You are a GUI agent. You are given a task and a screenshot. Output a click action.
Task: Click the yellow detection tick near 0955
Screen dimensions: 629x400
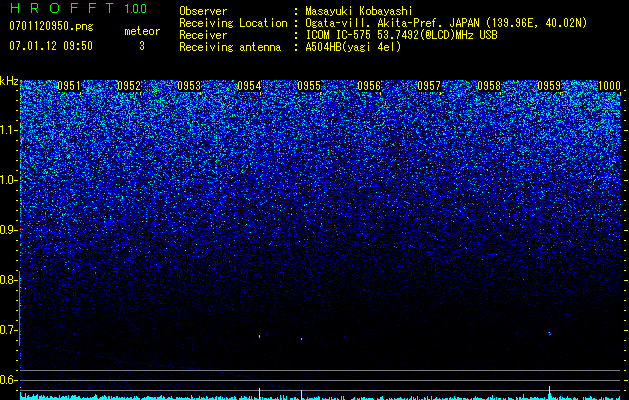(x=301, y=394)
